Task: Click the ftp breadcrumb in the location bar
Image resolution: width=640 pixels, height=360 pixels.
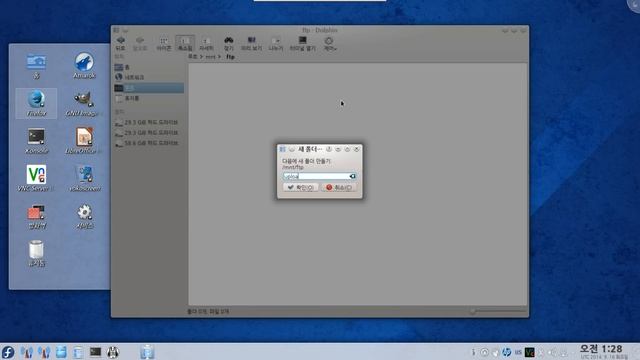Action: click(x=230, y=57)
